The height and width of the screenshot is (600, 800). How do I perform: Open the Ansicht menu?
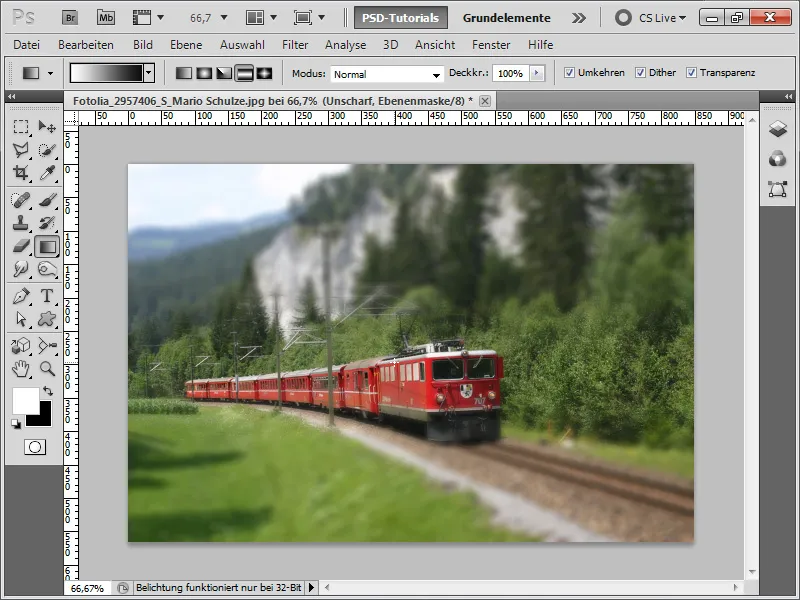point(435,45)
